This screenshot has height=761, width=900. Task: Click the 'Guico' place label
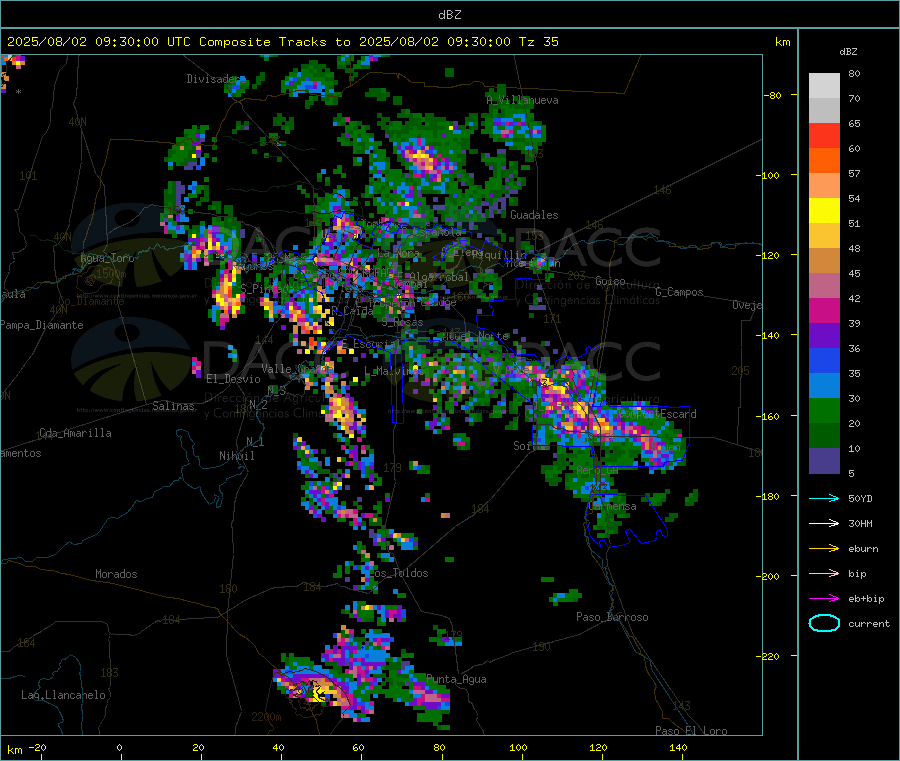coord(610,281)
